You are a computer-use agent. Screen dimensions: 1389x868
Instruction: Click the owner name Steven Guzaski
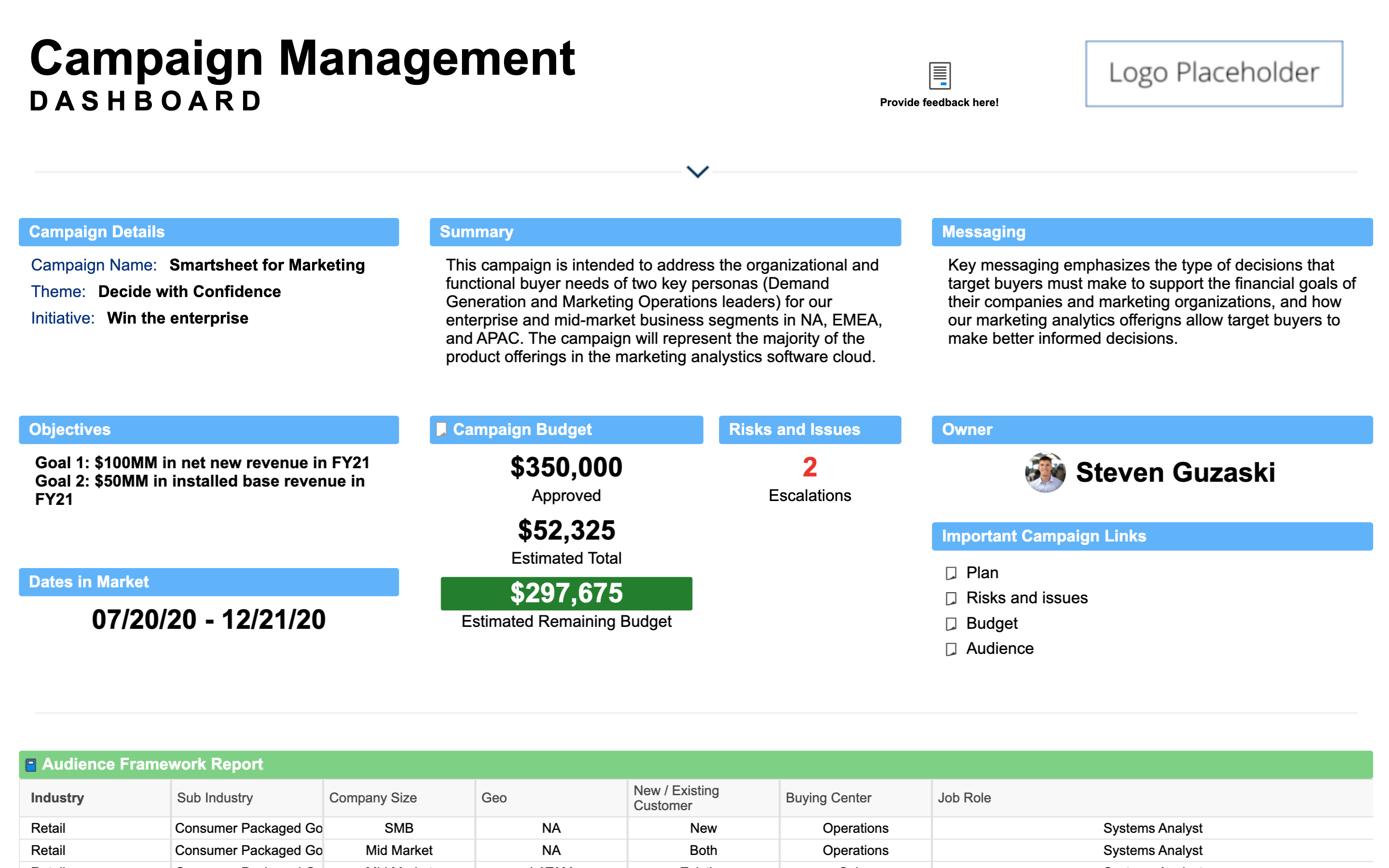1175,473
